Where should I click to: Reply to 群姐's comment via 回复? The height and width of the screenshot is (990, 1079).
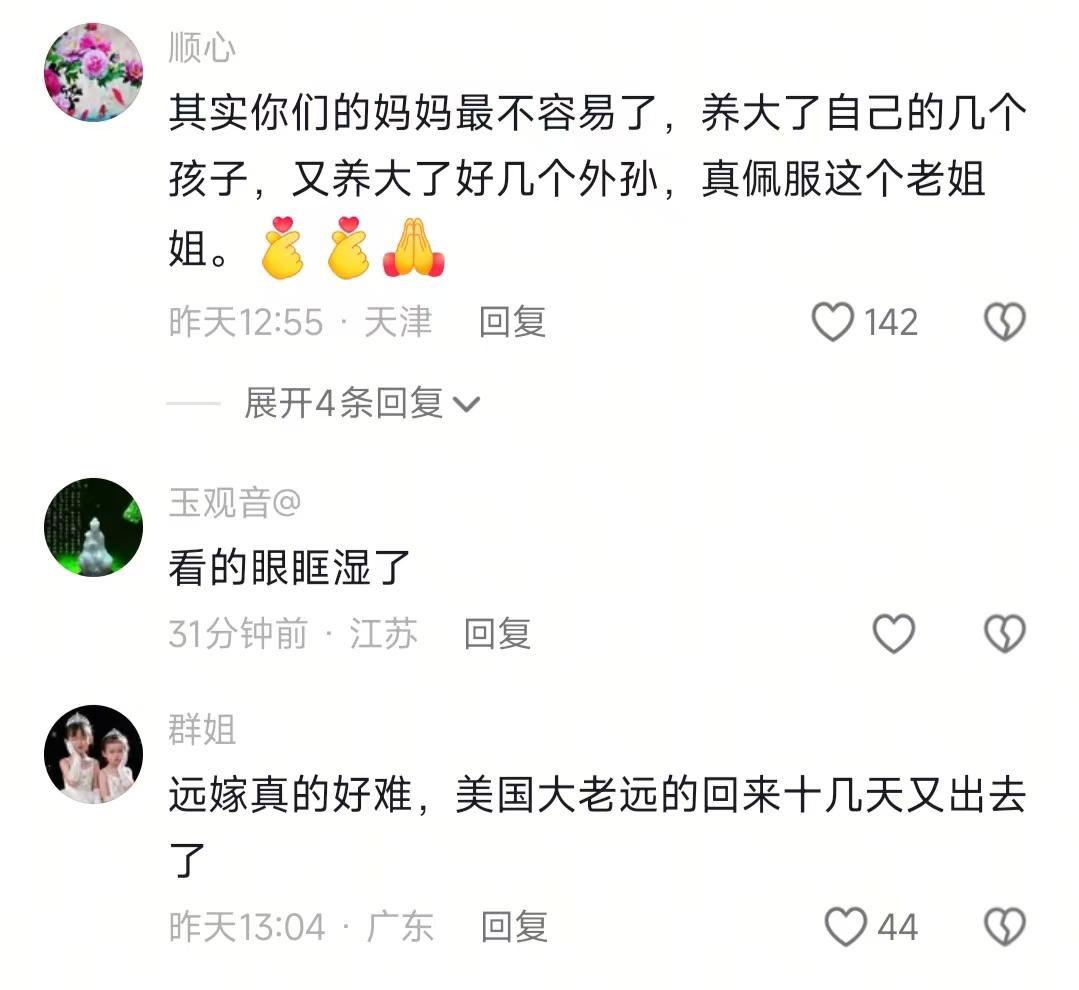pyautogui.click(x=514, y=927)
